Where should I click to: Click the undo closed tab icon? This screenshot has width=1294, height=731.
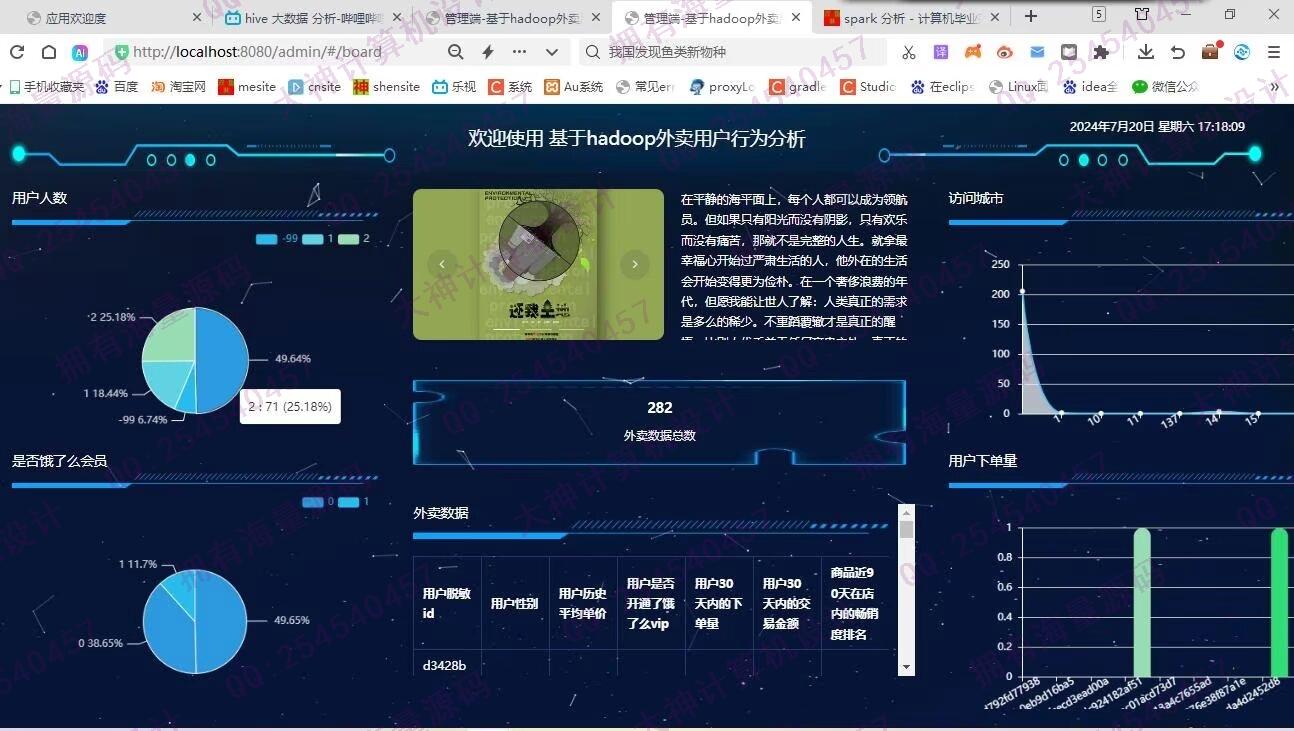click(x=1178, y=52)
